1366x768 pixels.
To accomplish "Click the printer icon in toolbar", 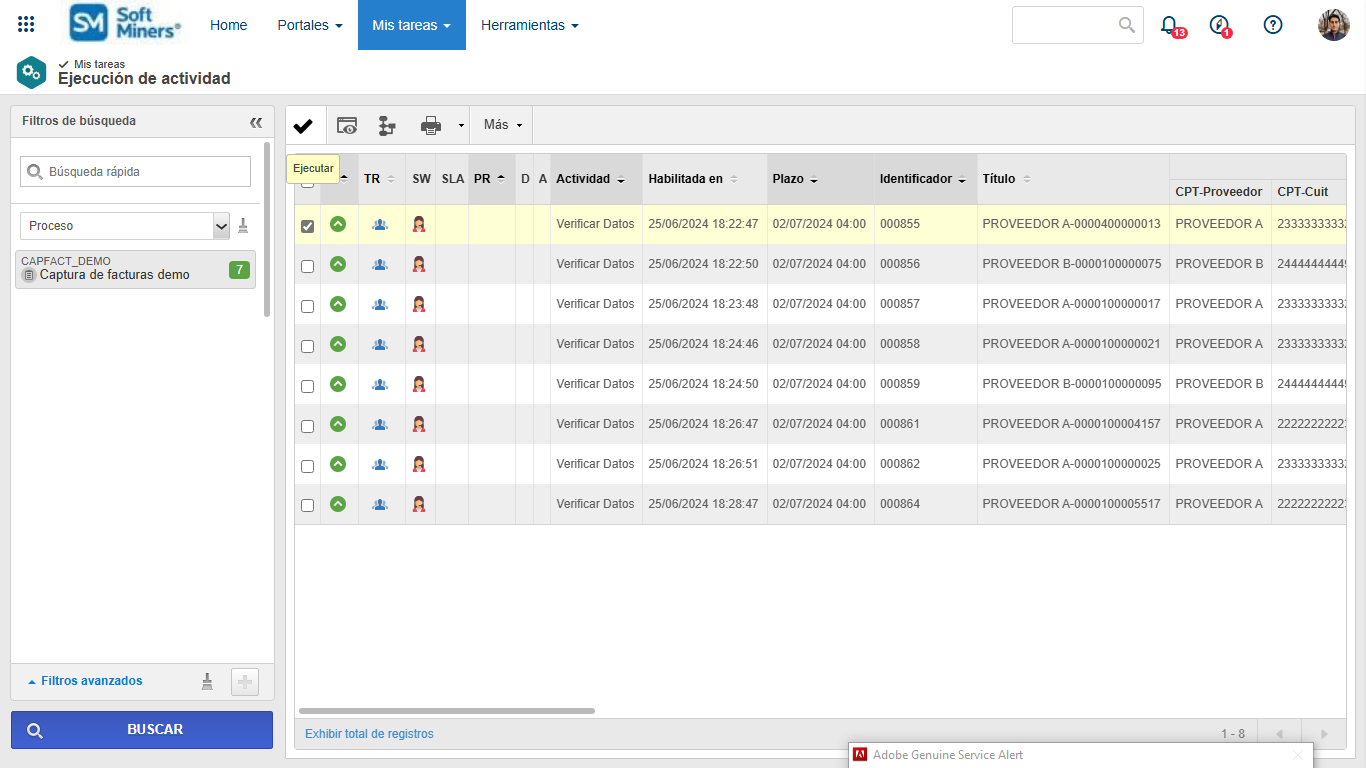I will pyautogui.click(x=431, y=126).
